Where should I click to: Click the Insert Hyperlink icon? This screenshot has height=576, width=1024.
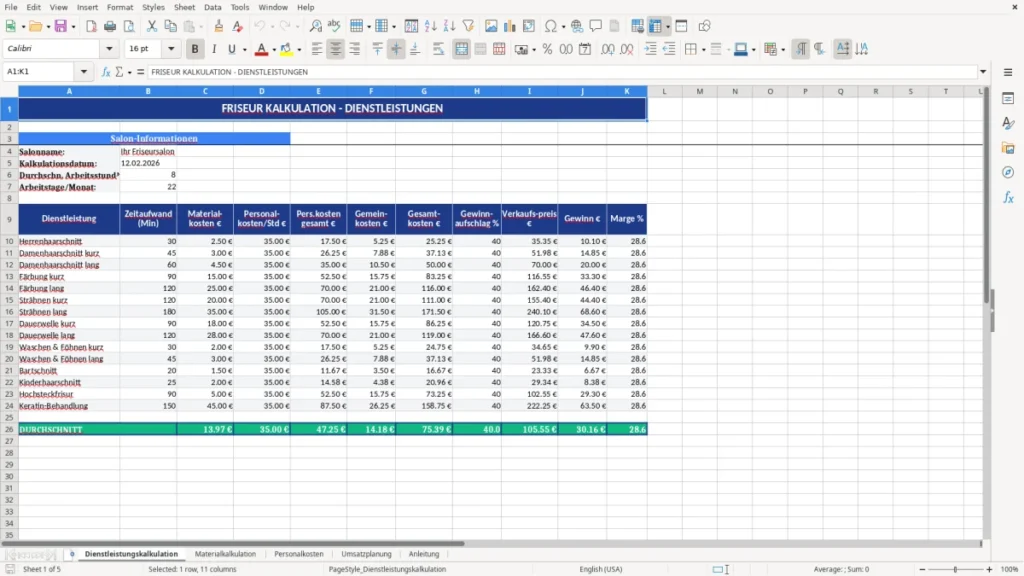pyautogui.click(x=577, y=26)
